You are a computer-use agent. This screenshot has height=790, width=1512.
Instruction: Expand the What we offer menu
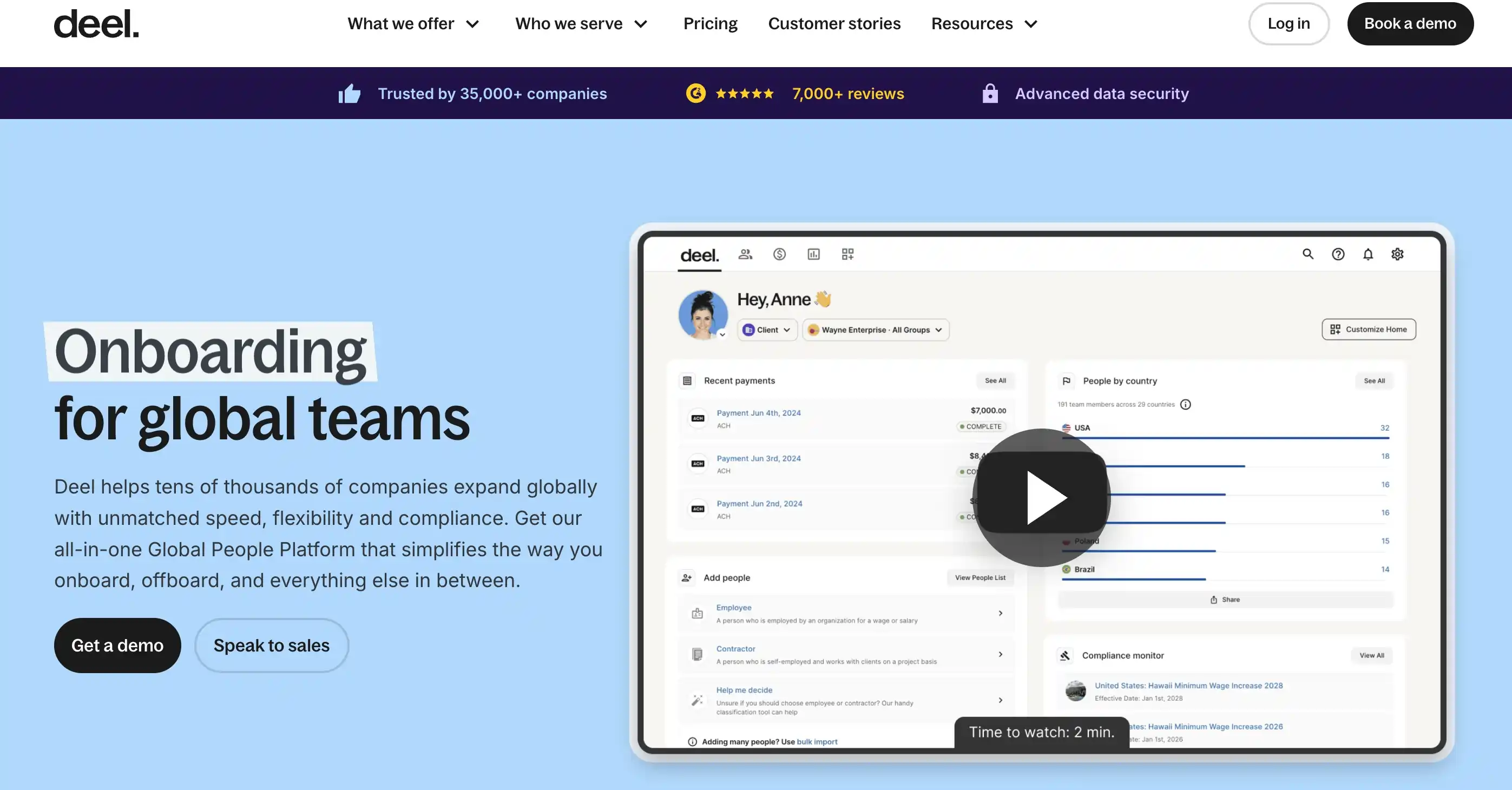tap(414, 23)
